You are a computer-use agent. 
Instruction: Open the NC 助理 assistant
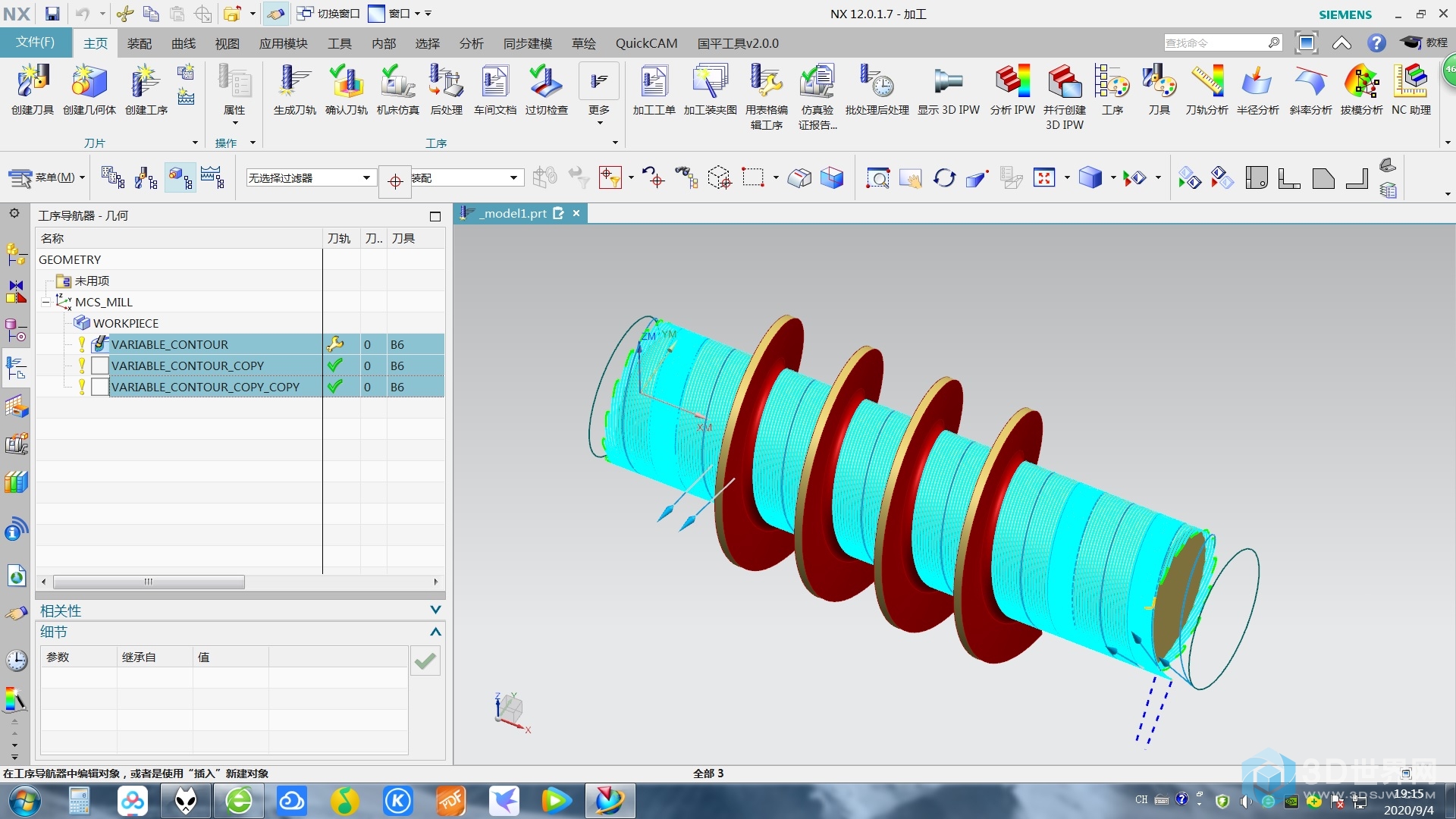pos(1410,82)
